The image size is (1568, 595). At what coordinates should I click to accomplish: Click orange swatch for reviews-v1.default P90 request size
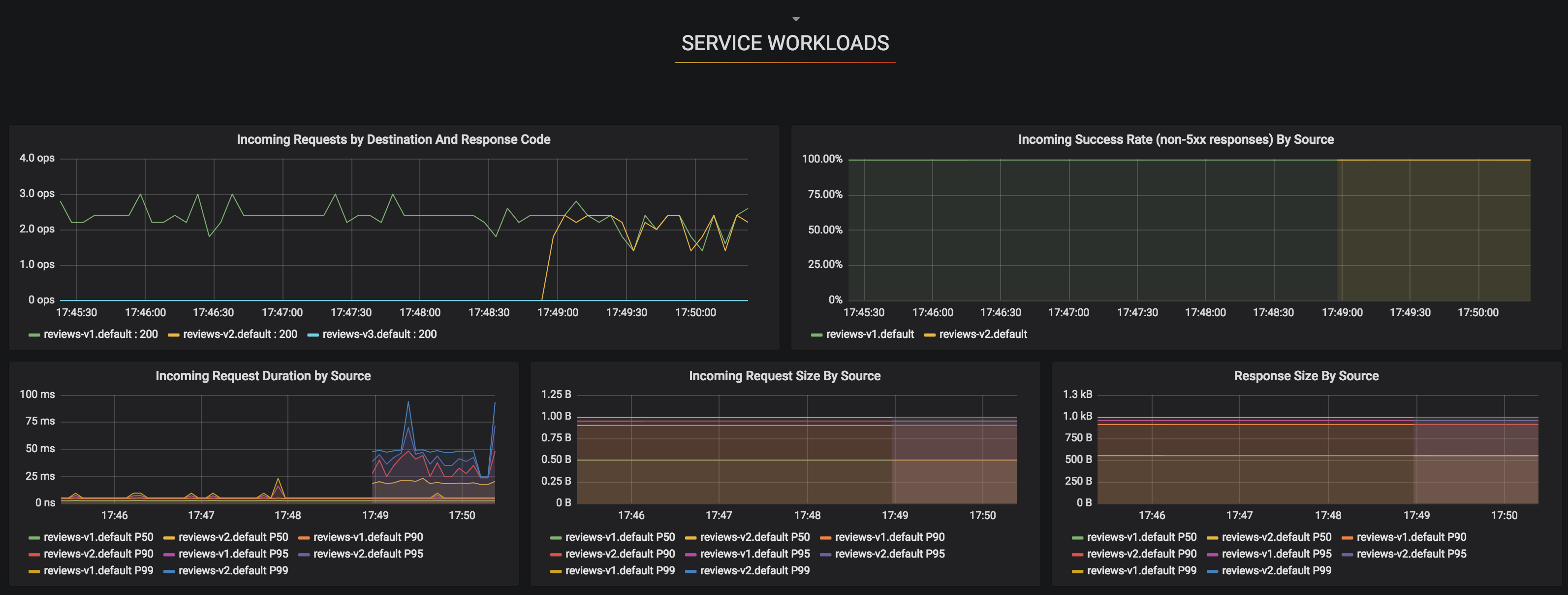point(825,538)
